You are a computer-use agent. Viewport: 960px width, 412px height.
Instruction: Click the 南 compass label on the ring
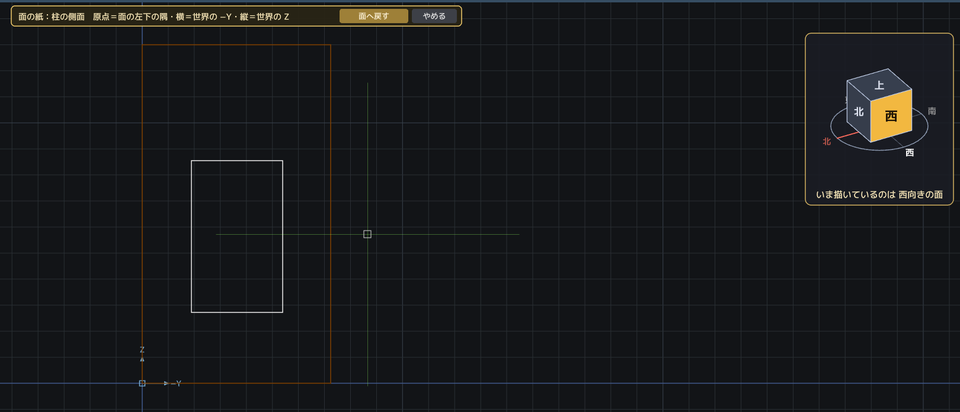point(931,111)
